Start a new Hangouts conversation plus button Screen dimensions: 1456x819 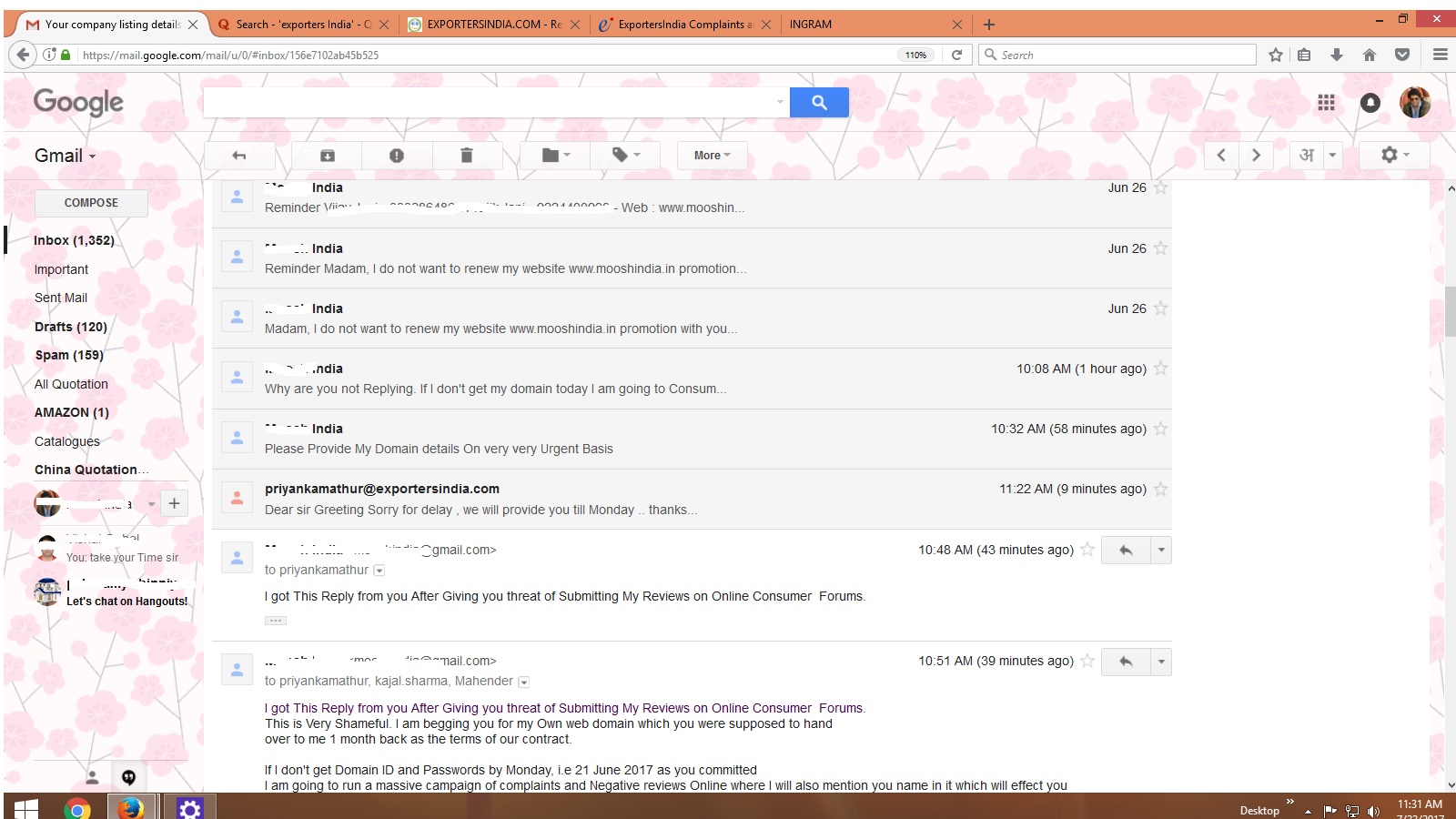[174, 503]
